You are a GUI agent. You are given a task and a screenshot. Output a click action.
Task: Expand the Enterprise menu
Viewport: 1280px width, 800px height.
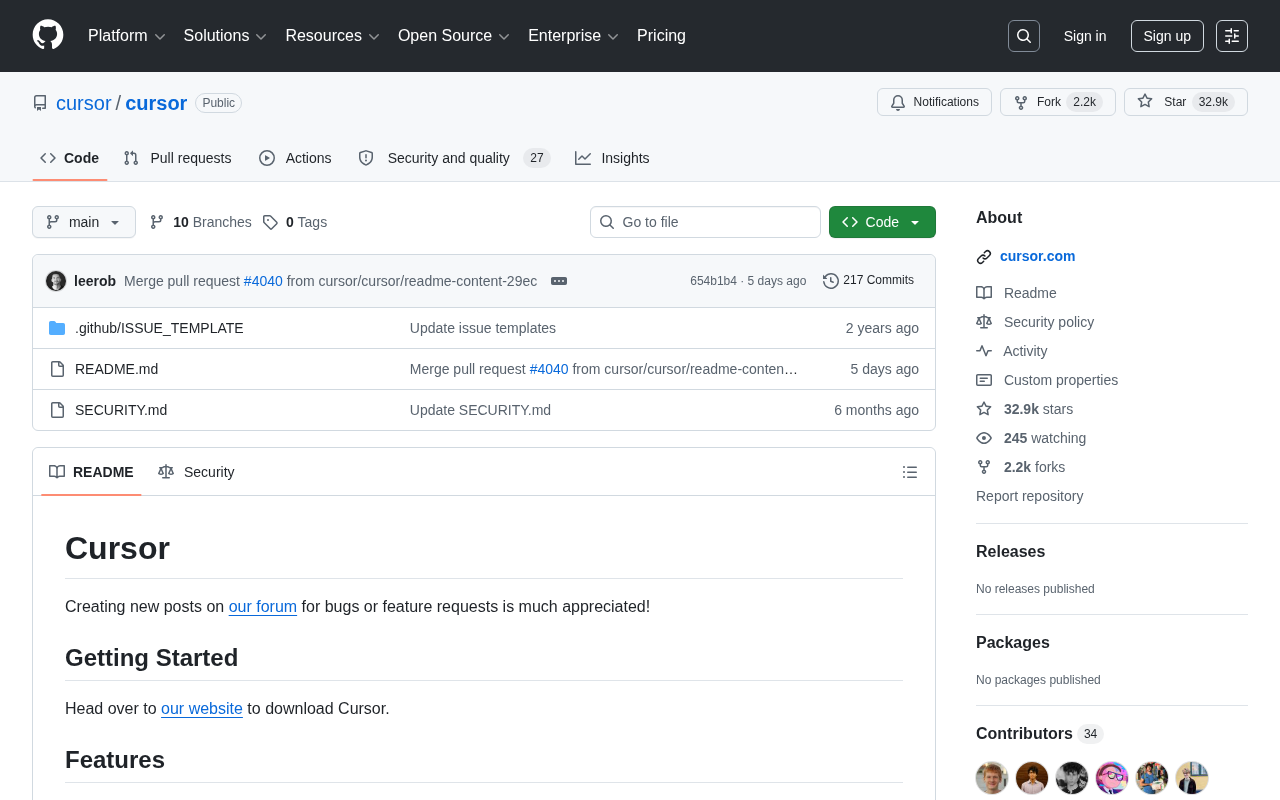coord(574,36)
